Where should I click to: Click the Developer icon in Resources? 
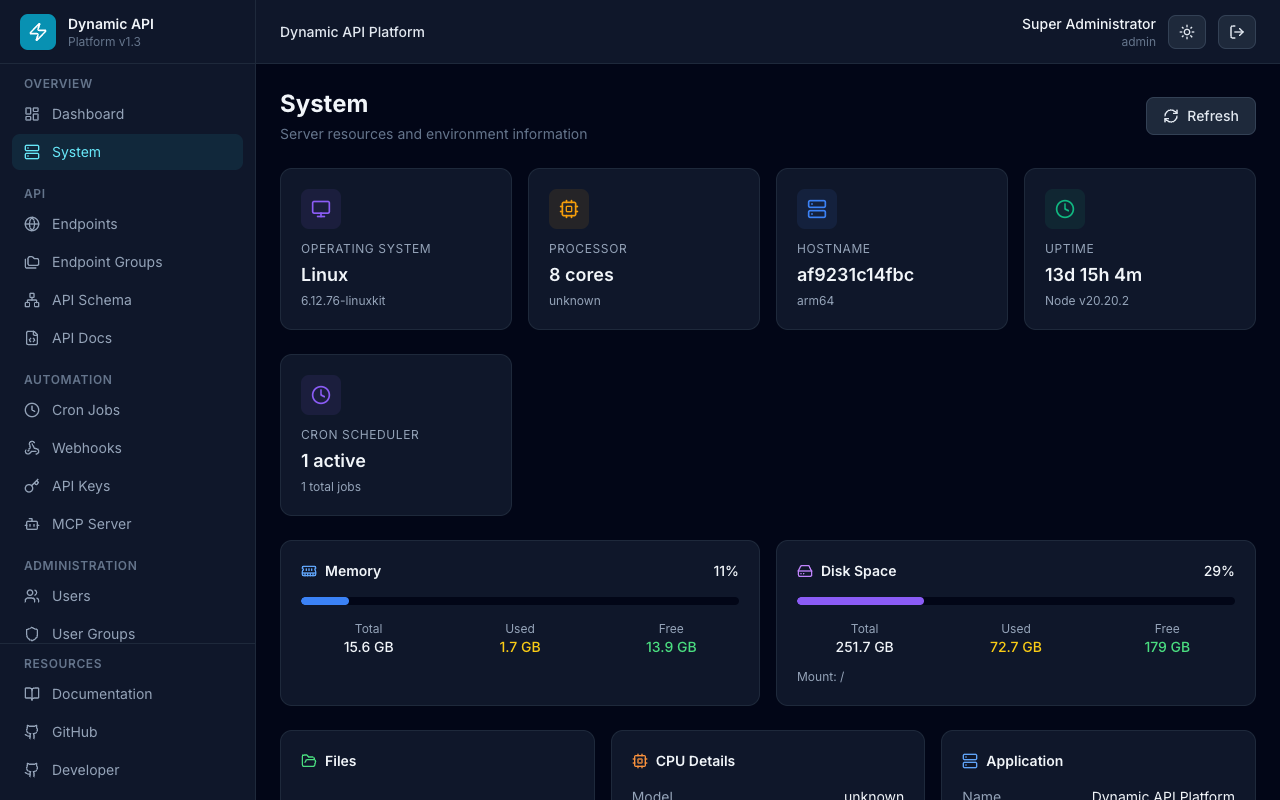tap(32, 770)
